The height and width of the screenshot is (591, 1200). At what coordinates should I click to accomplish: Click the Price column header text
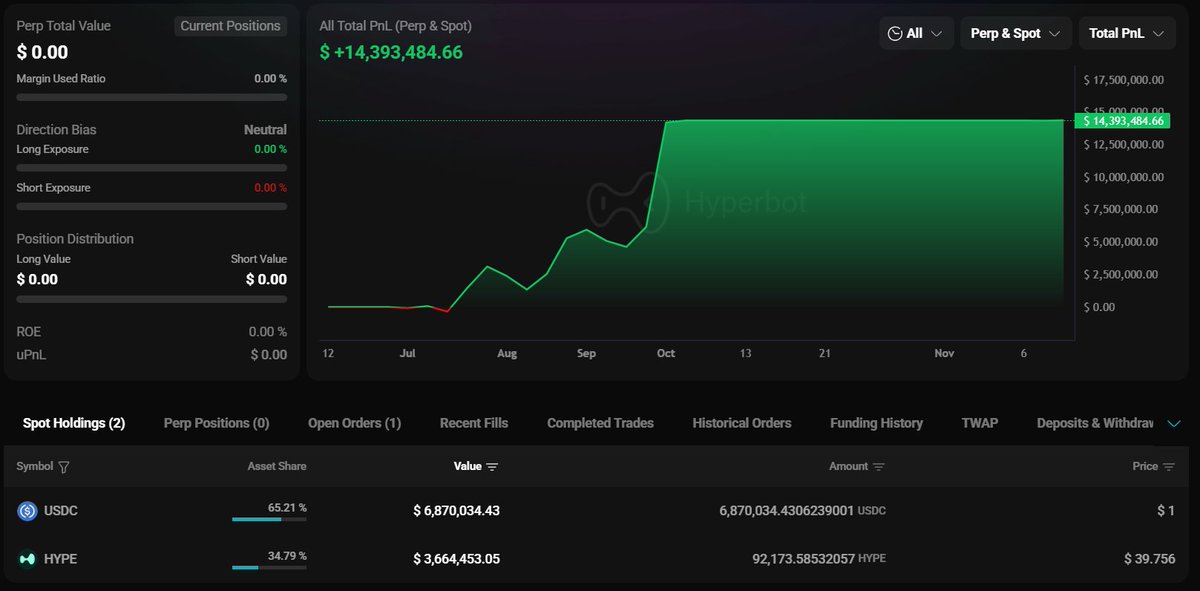(x=1145, y=467)
